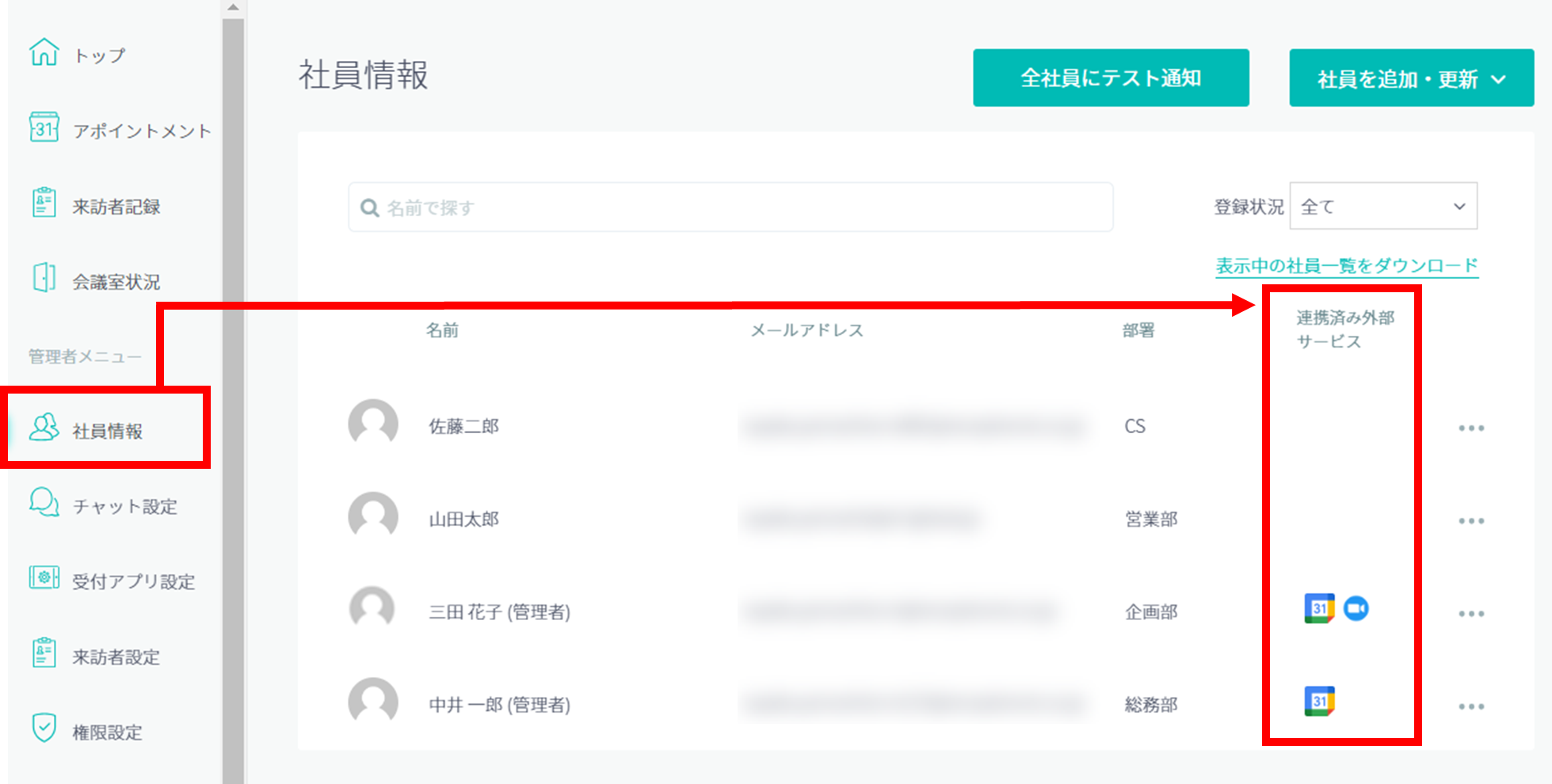Click avatar of 佐藤二郎
This screenshot has height=784, width=1552.
pyautogui.click(x=373, y=424)
